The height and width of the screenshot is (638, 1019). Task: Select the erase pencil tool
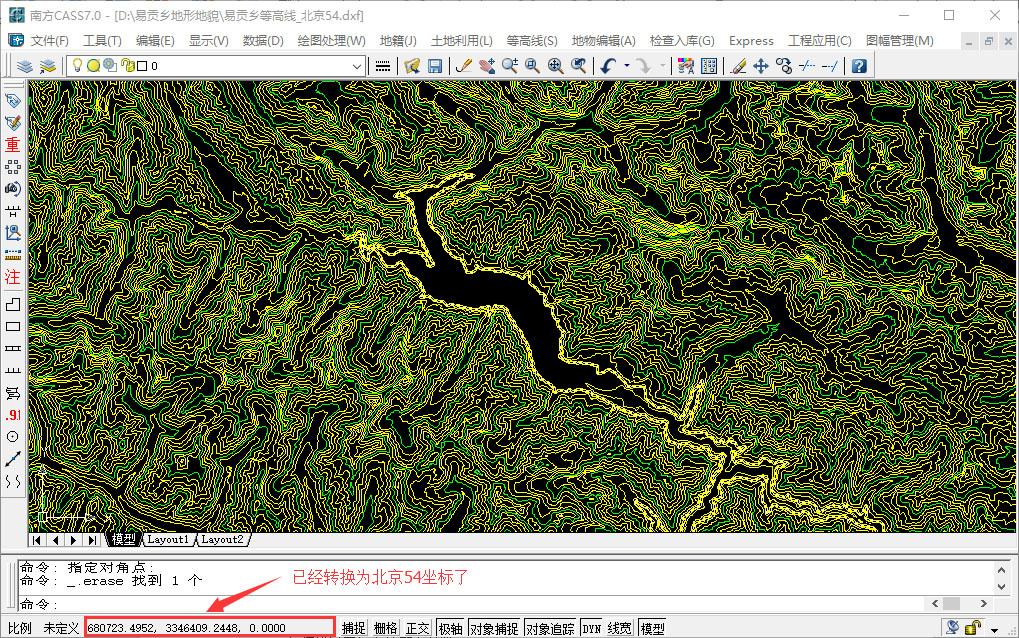pos(738,66)
